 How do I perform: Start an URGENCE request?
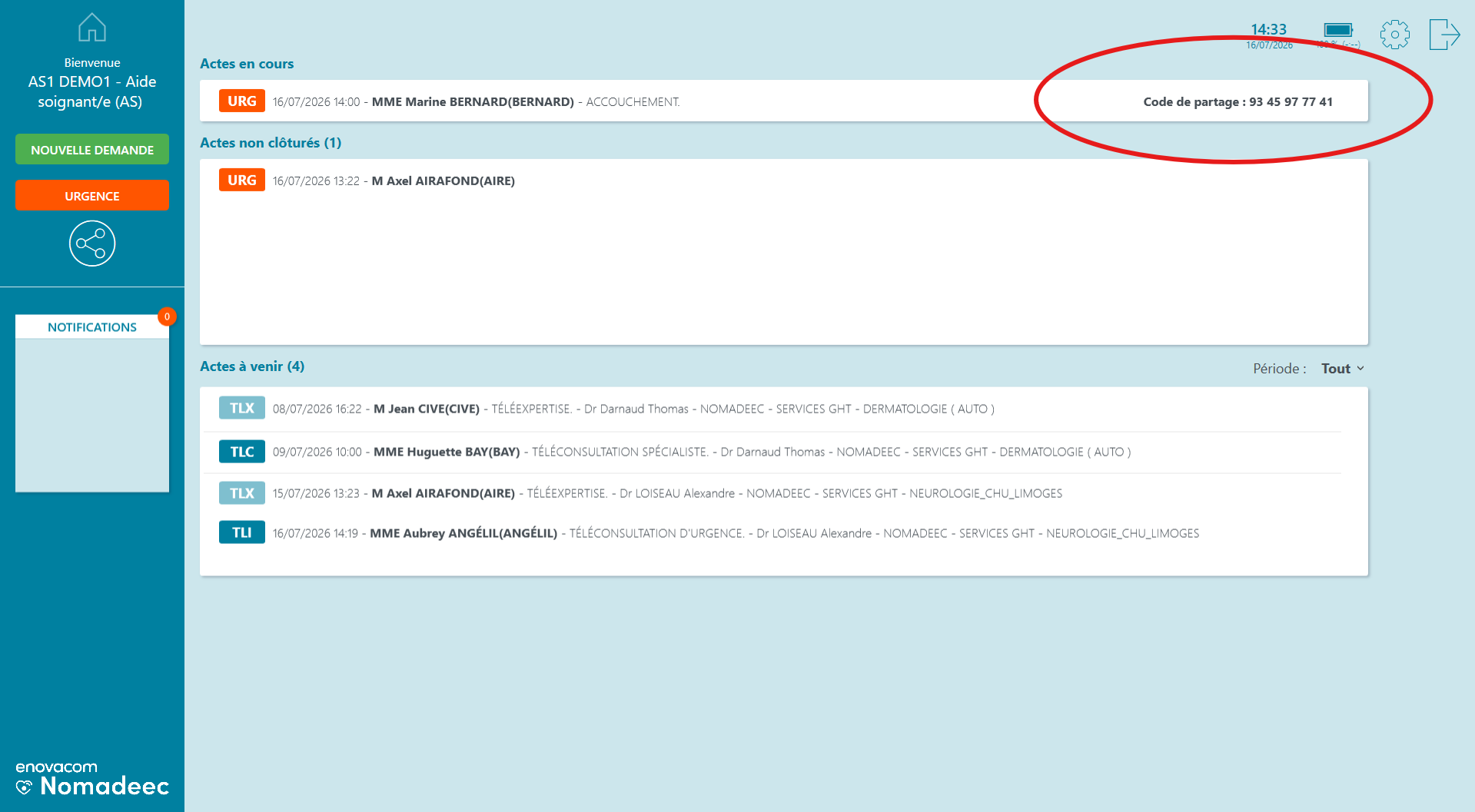[92, 196]
